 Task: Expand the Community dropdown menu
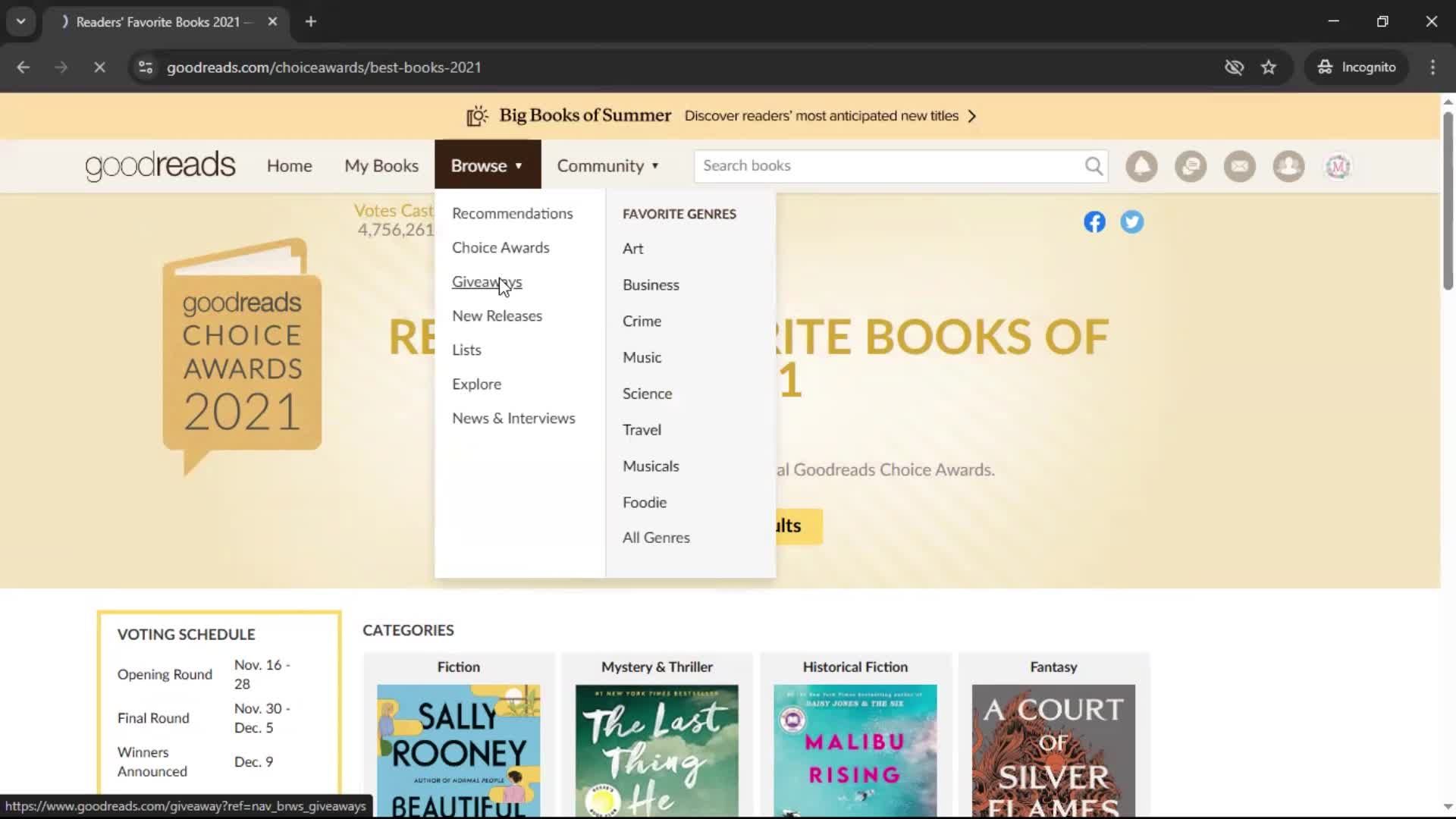(x=608, y=166)
